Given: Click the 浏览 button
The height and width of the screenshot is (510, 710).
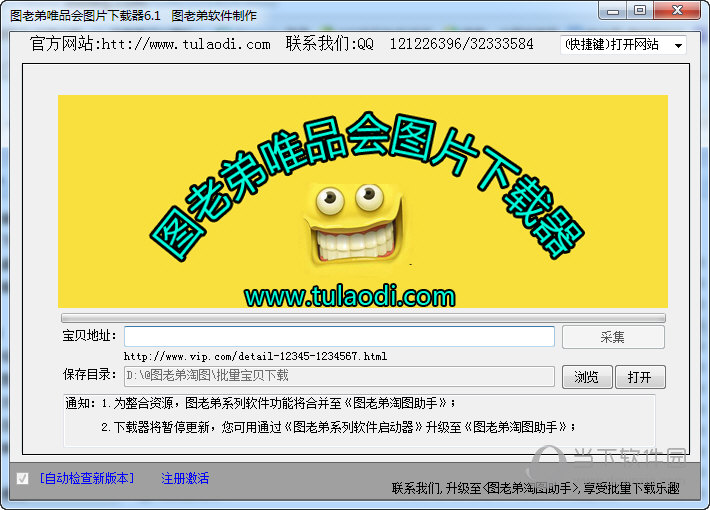Looking at the screenshot, I should pyautogui.click(x=587, y=377).
